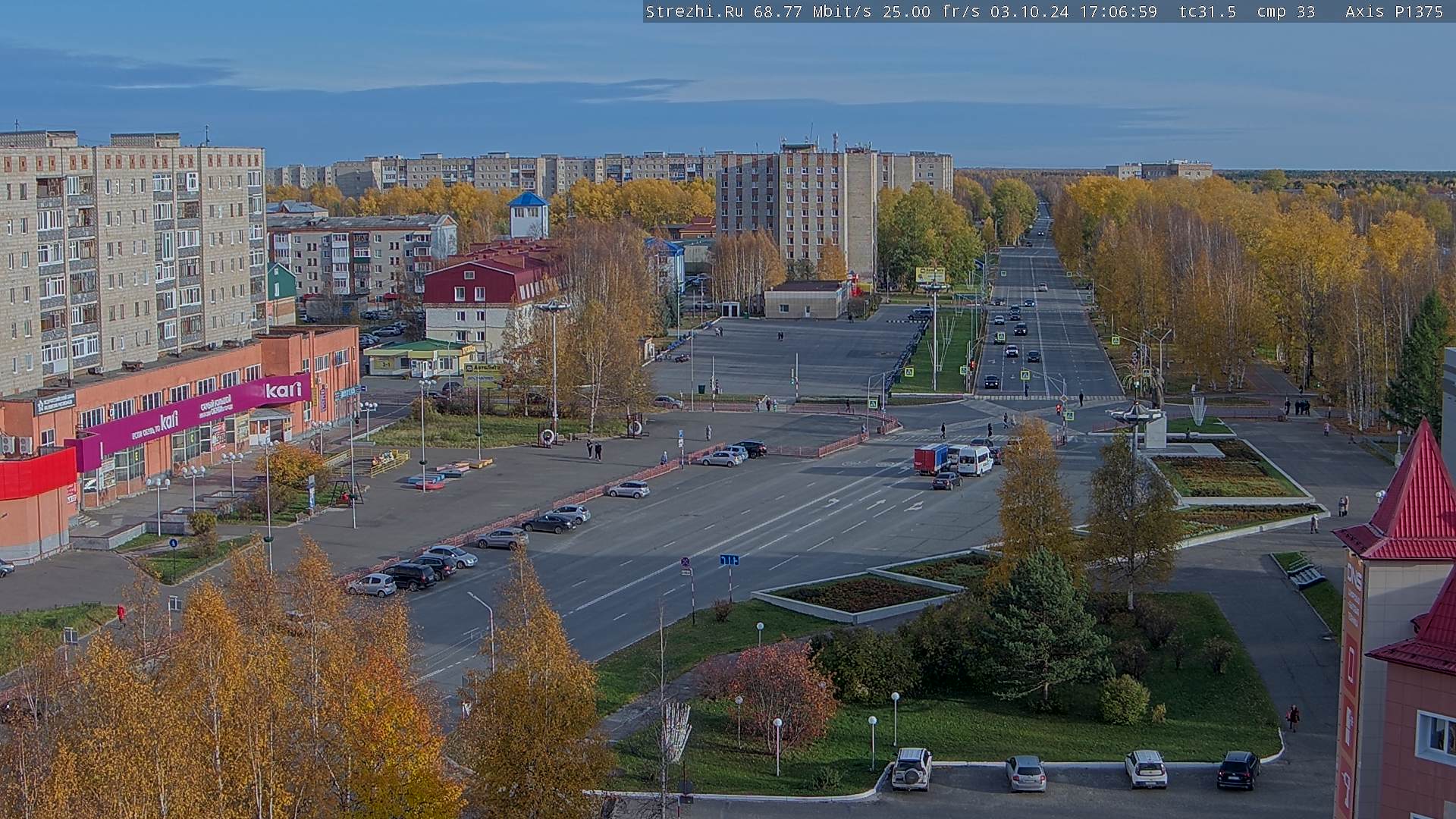Select the tc31.5 overlay value

click(x=1208, y=11)
